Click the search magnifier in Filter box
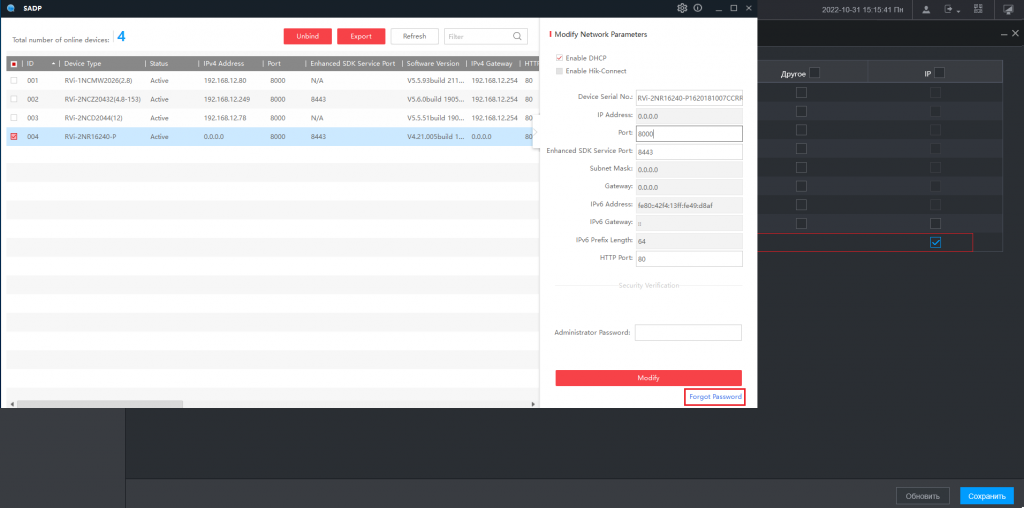Image resolution: width=1024 pixels, height=508 pixels. point(518,36)
